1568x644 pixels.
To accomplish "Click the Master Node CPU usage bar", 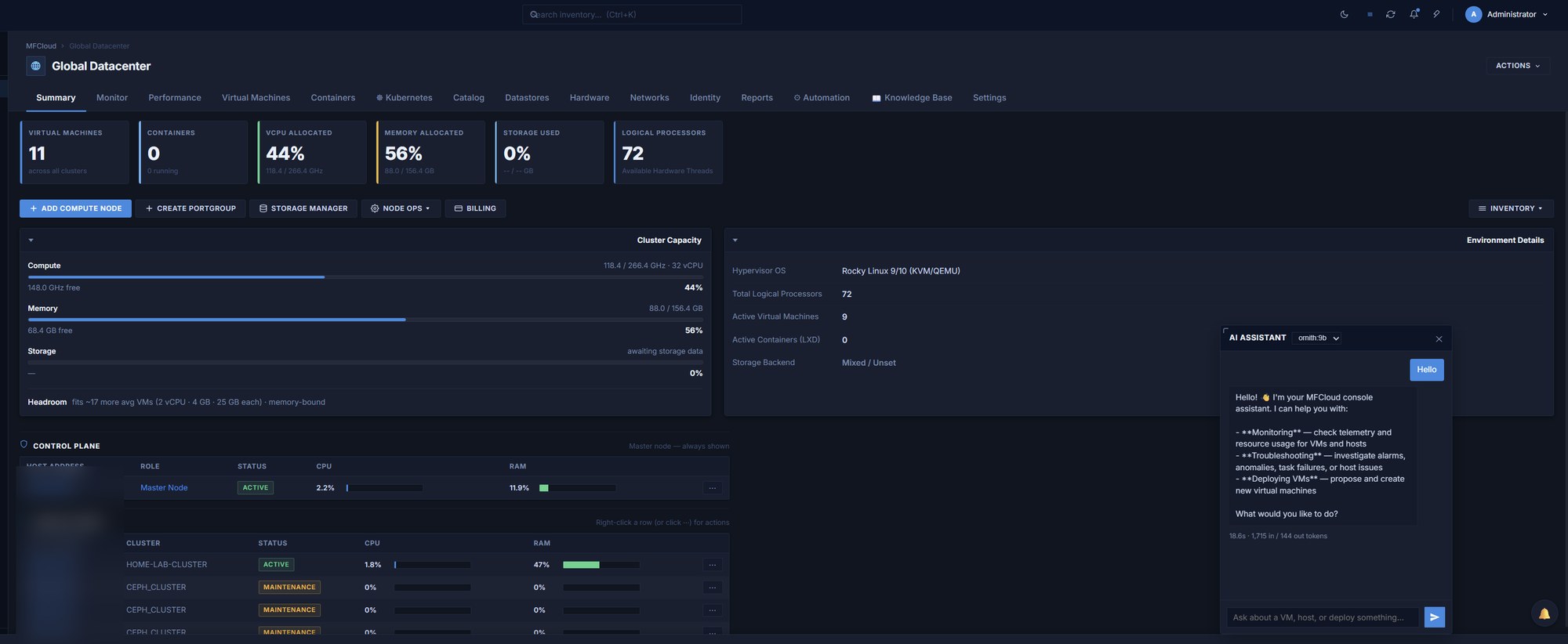I will 384,488.
